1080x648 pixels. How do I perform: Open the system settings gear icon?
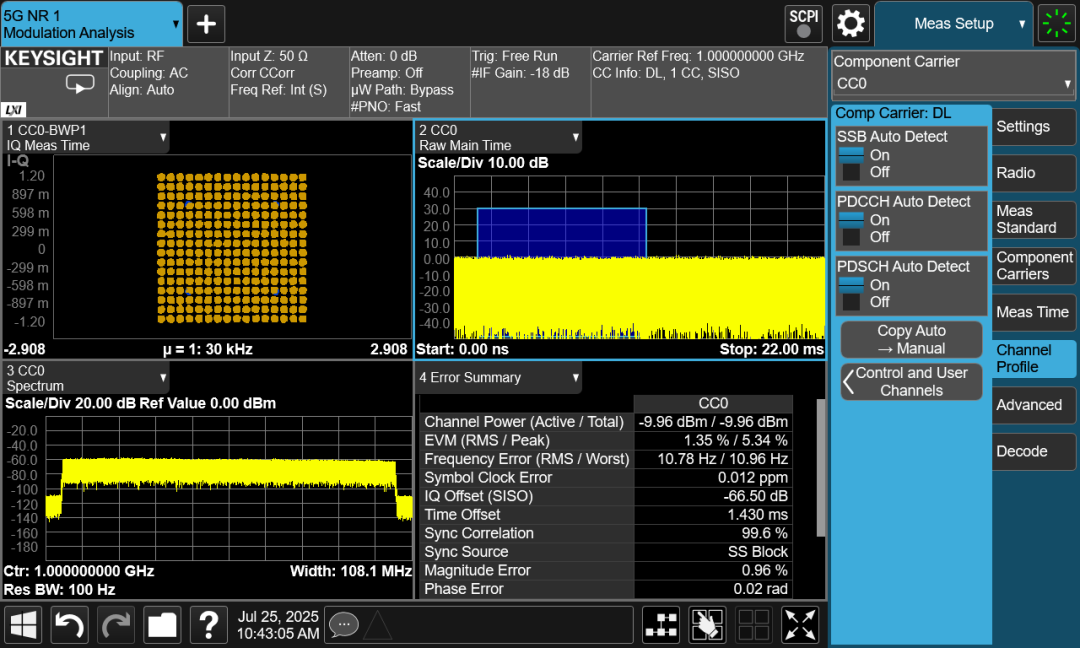(851, 23)
